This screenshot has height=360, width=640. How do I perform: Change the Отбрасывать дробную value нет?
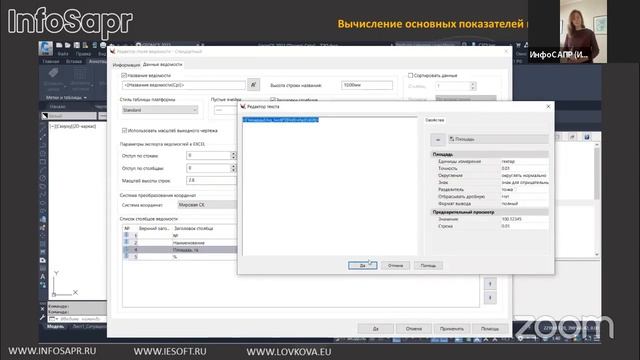(524, 196)
